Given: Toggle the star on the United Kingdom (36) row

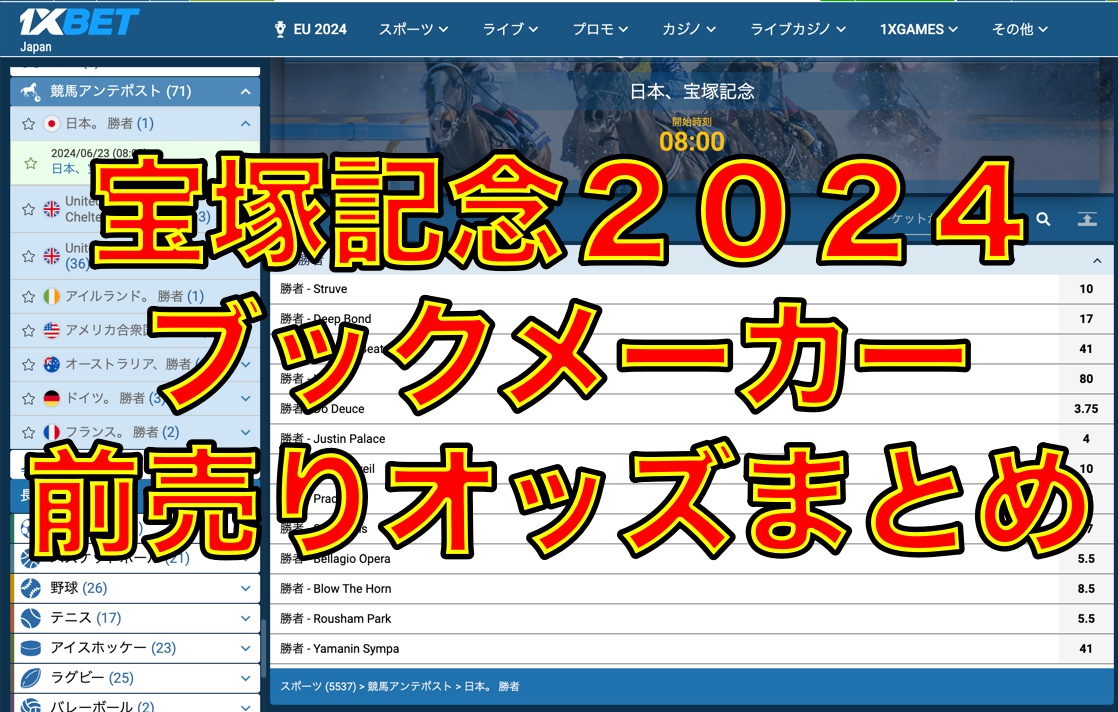Looking at the screenshot, I should tap(29, 257).
